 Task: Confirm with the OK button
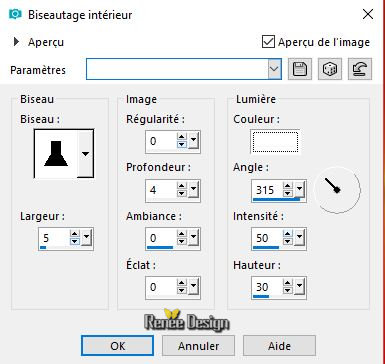117,346
